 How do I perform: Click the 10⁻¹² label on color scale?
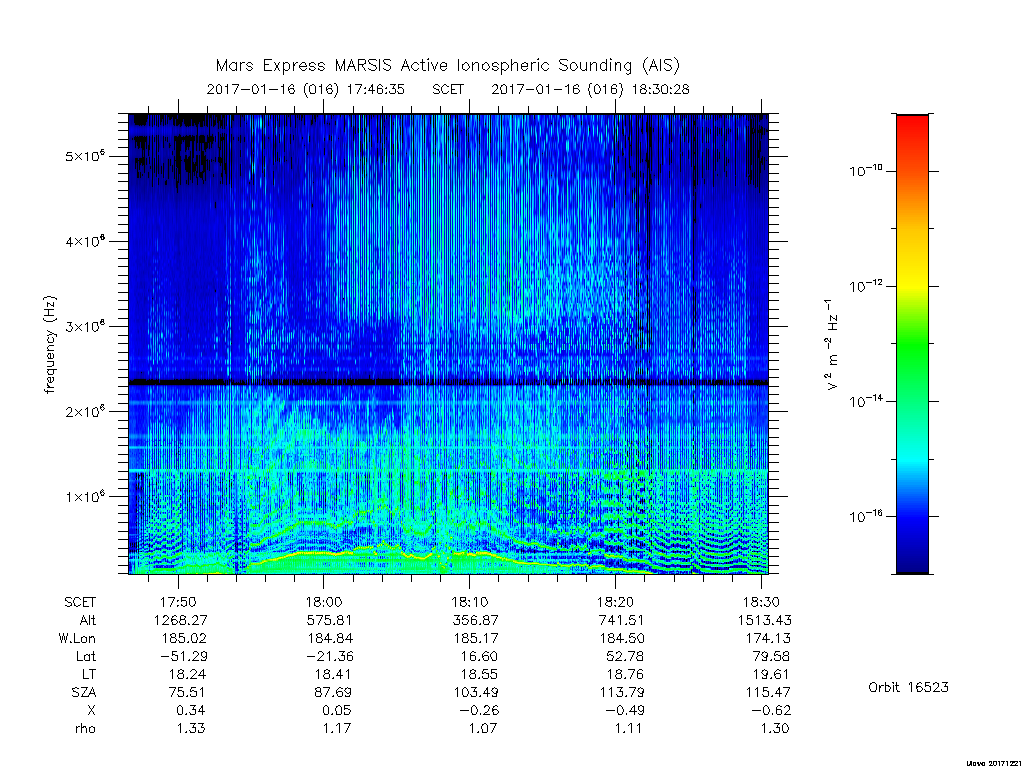click(x=865, y=285)
